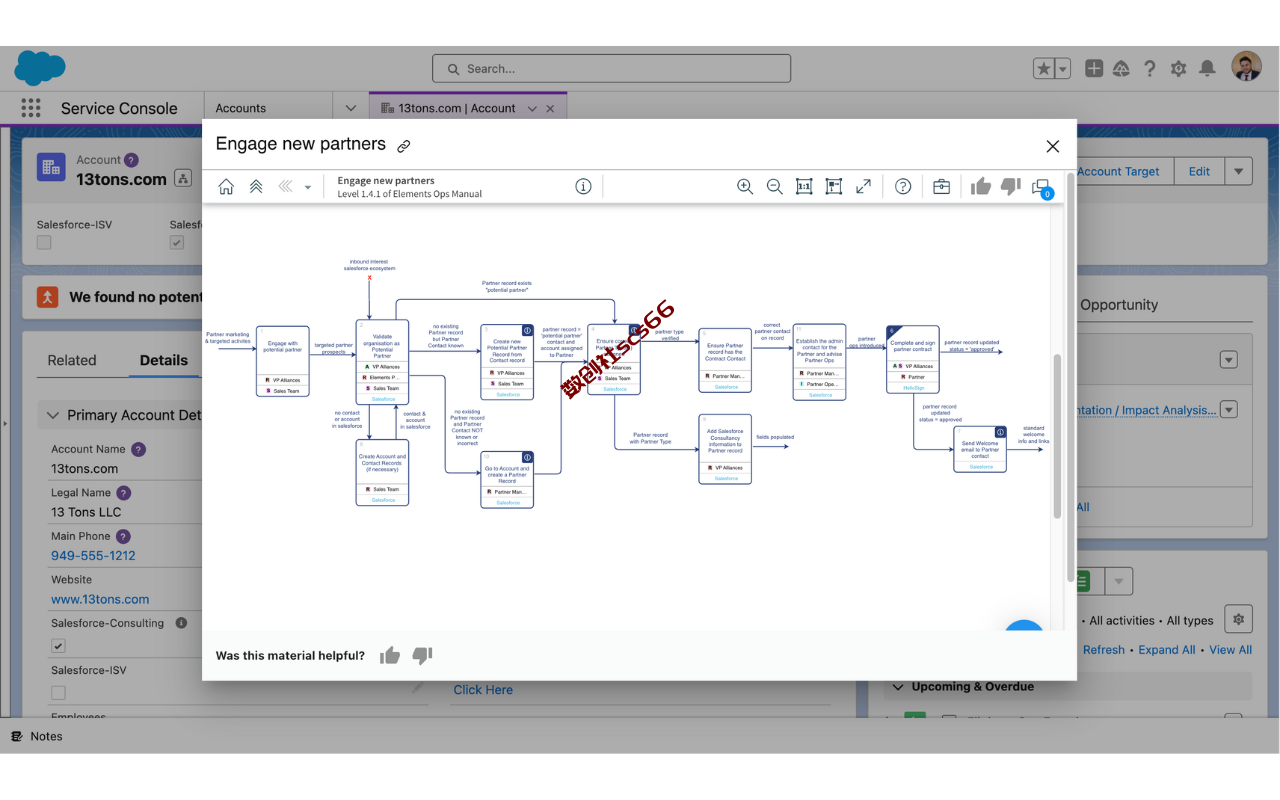Open the notifications bell

(x=1207, y=68)
